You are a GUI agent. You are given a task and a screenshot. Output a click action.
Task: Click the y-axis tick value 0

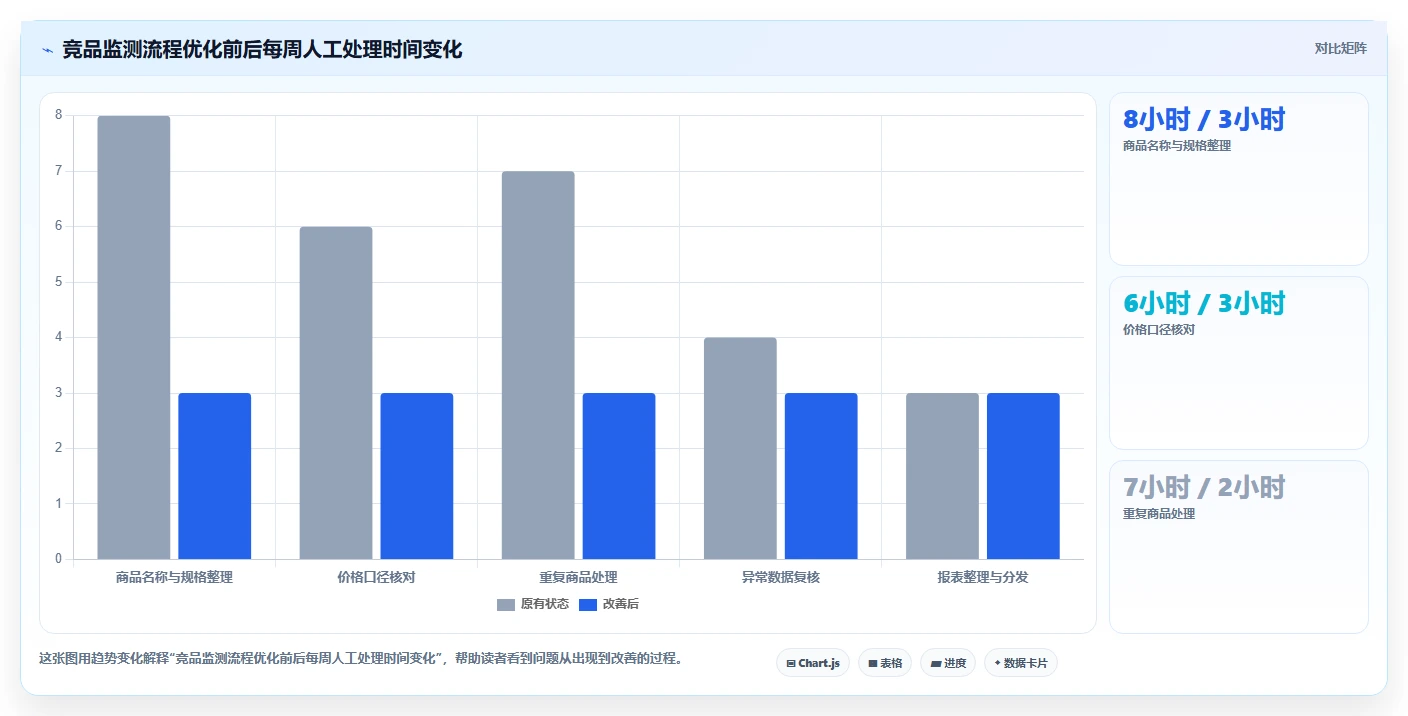[59, 559]
